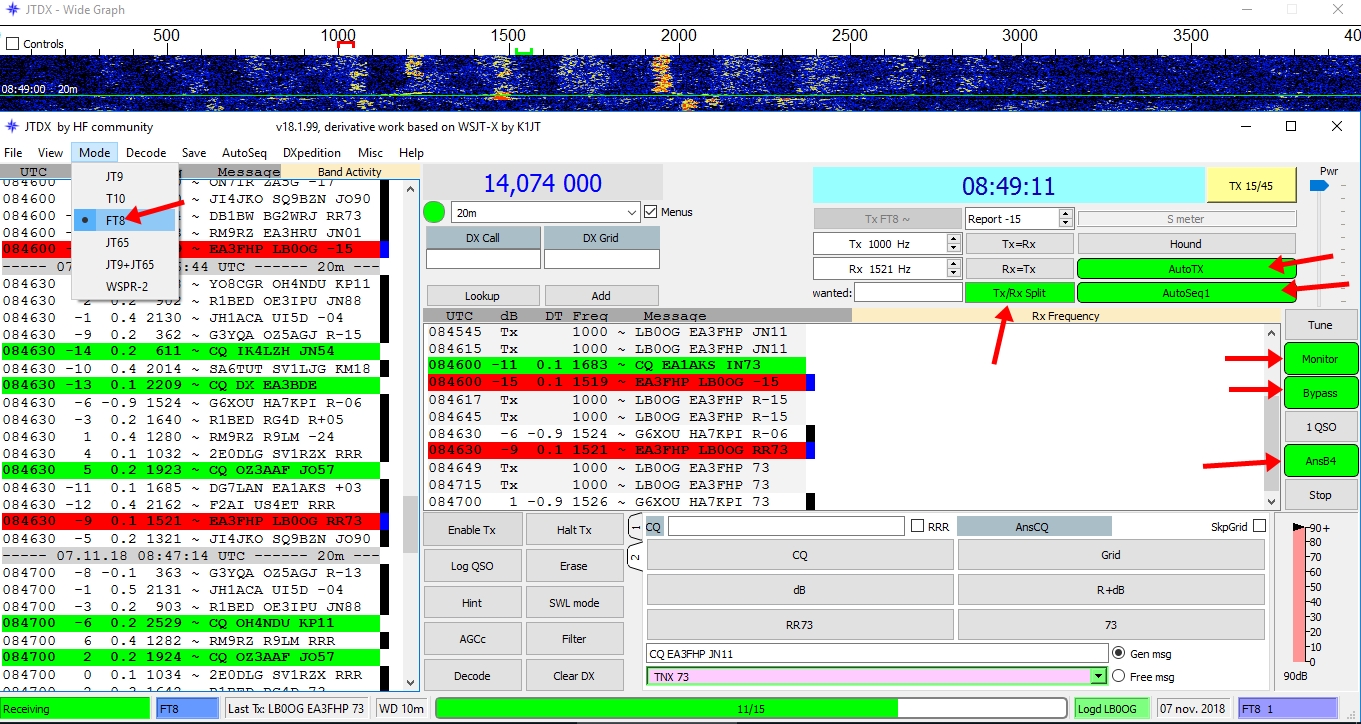This screenshot has height=724, width=1361.
Task: Toggle the AutoTX button
Action: pos(1186,268)
